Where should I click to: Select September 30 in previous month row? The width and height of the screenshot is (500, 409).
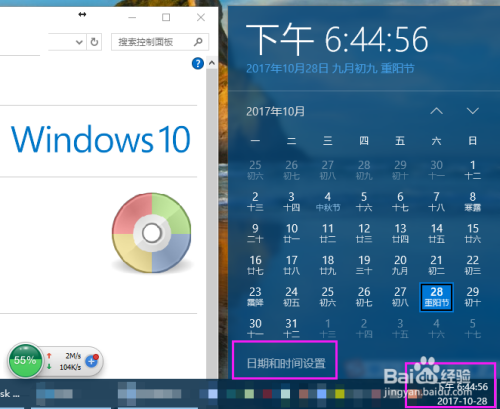point(436,170)
